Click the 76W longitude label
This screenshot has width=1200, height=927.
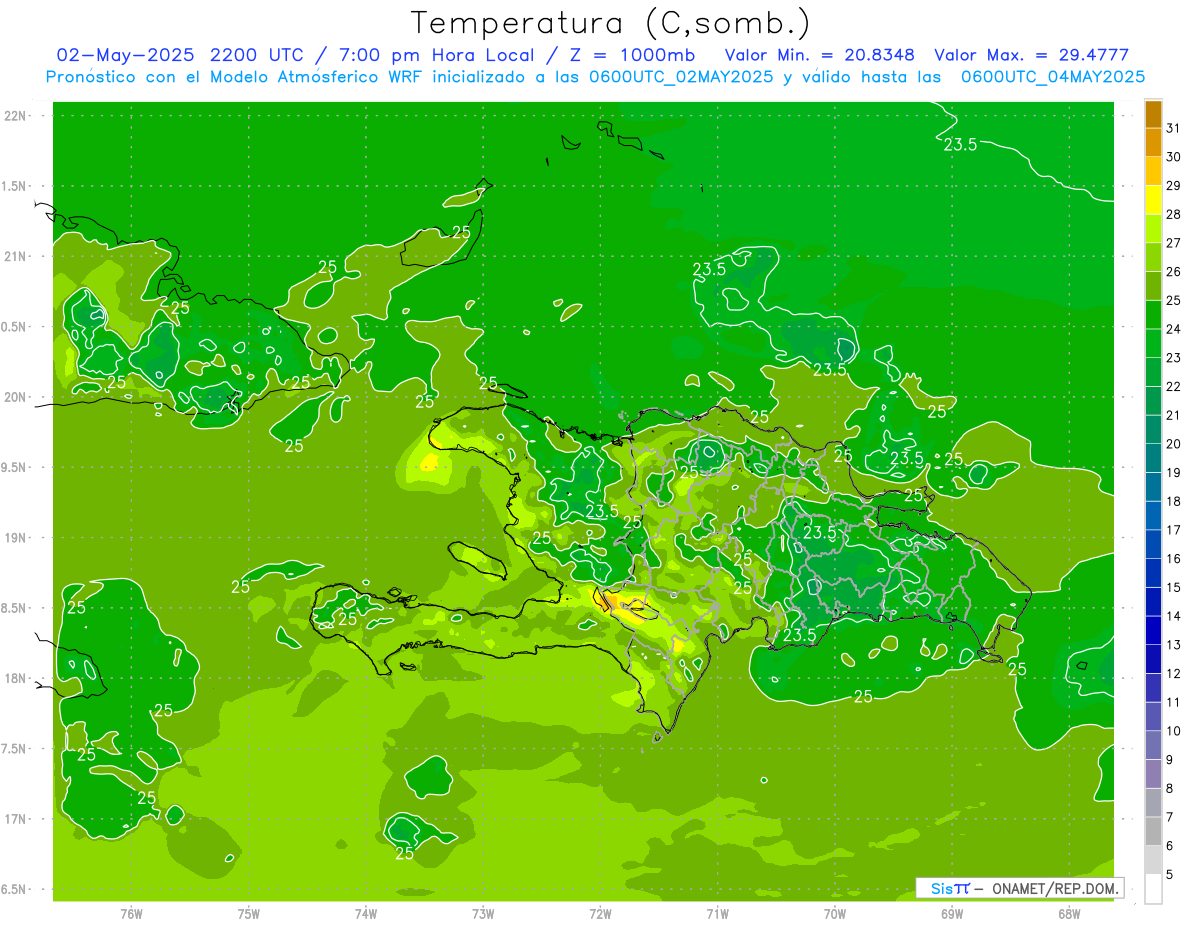[131, 914]
